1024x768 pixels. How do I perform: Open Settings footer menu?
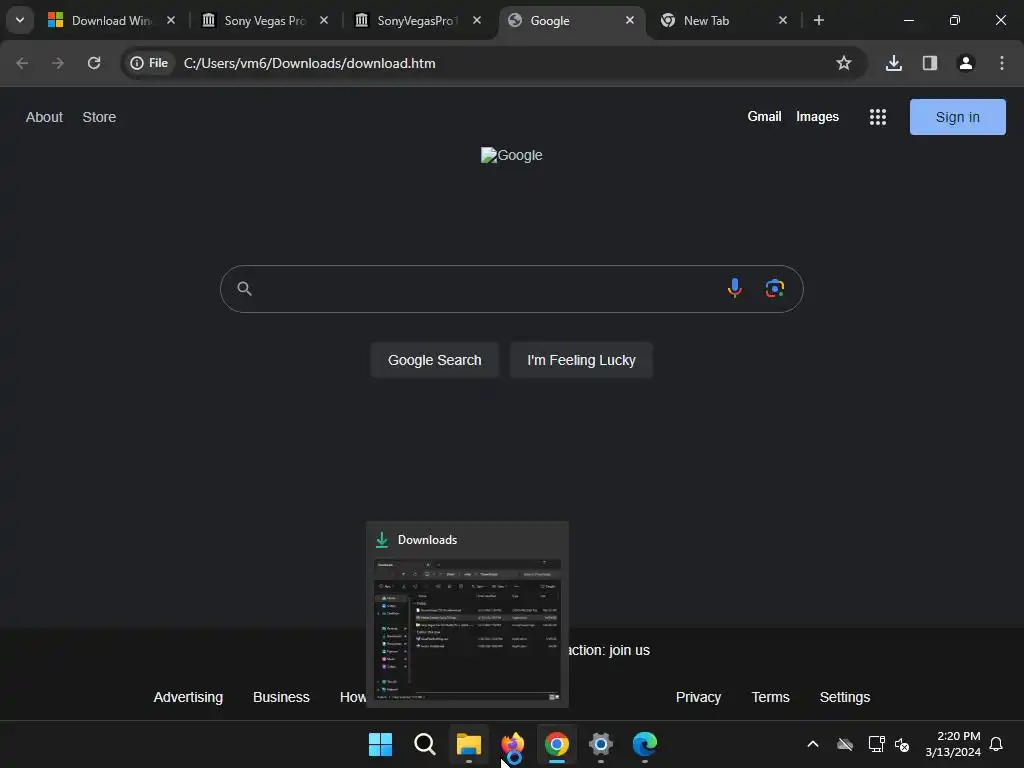(x=844, y=697)
